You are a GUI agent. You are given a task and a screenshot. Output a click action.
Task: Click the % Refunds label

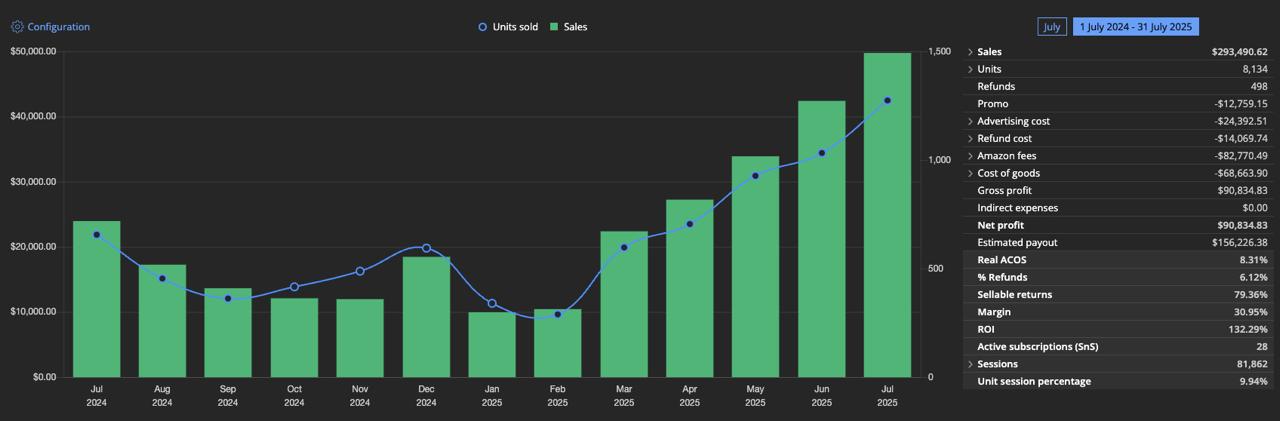pyautogui.click(x=1002, y=277)
